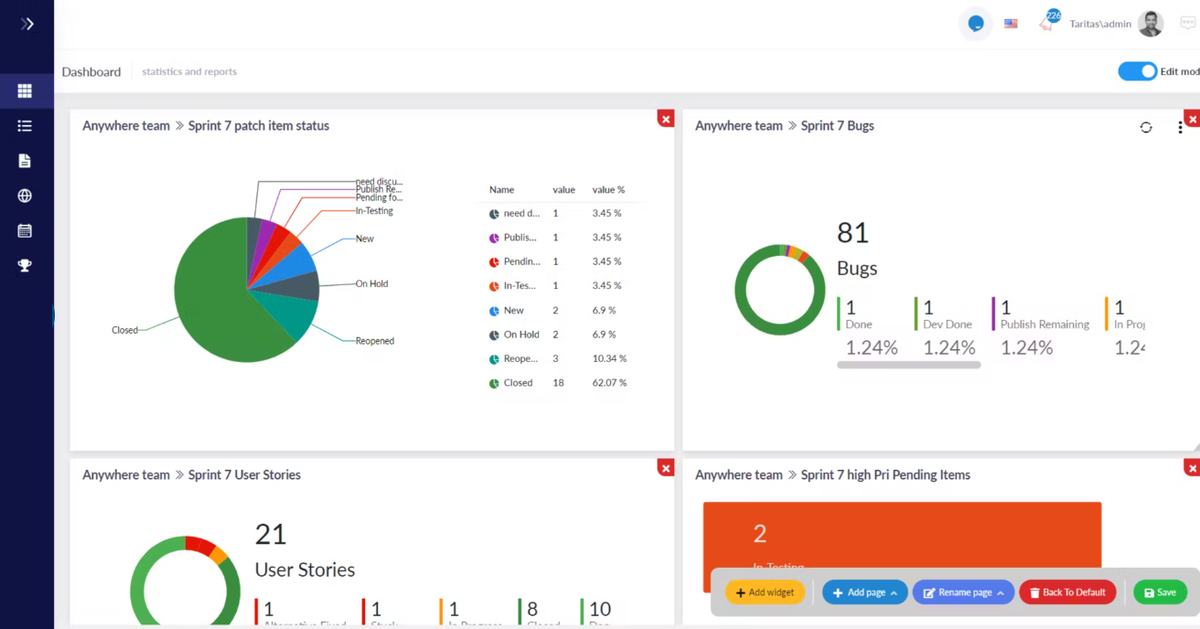Viewport: 1200px width, 629px height.
Task: Expand the Rename page dropdown
Action: pyautogui.click(x=963, y=592)
